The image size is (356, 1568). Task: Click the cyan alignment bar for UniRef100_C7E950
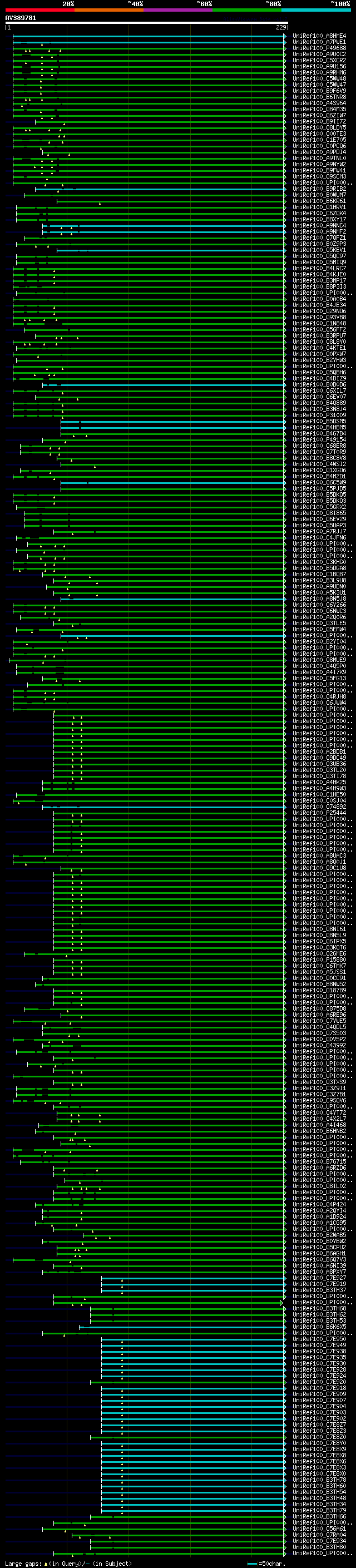pos(194,1339)
